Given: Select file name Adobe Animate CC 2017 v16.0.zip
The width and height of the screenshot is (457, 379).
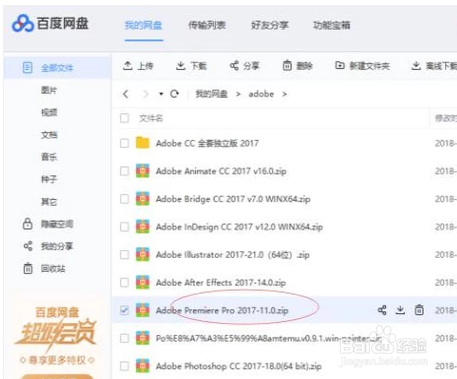Looking at the screenshot, I should (221, 171).
